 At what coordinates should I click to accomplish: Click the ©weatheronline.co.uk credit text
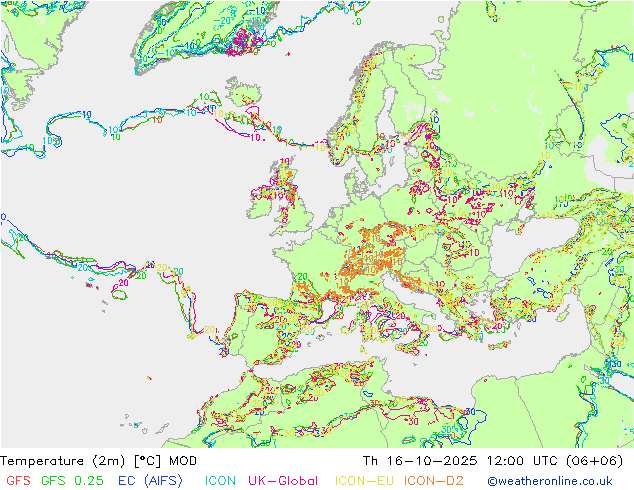pyautogui.click(x=550, y=481)
